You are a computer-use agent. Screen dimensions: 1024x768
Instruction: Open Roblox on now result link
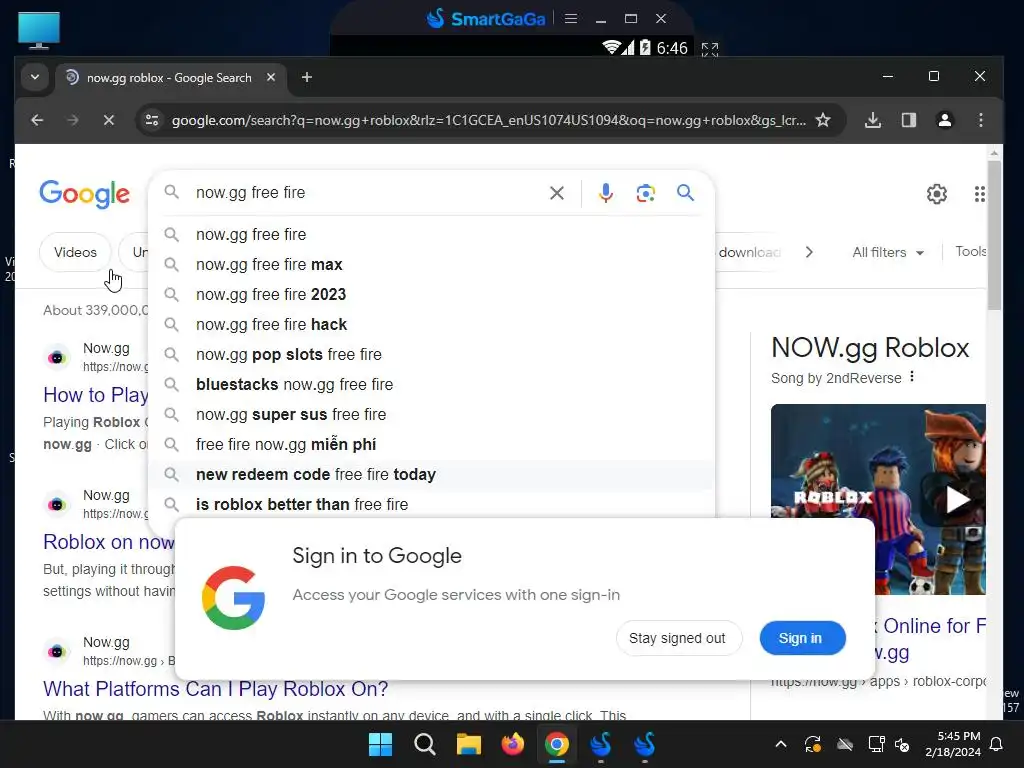pyautogui.click(x=109, y=542)
